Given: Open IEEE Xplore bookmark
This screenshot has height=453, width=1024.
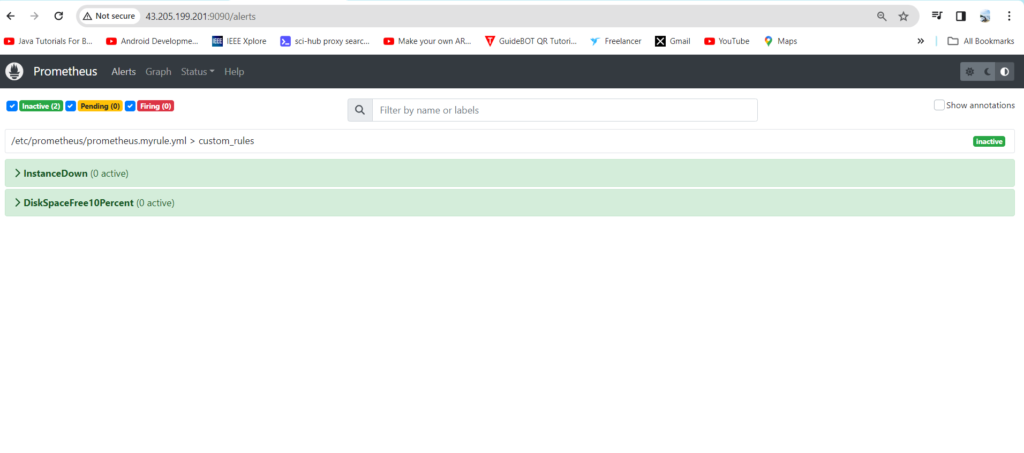Looking at the screenshot, I should point(239,41).
